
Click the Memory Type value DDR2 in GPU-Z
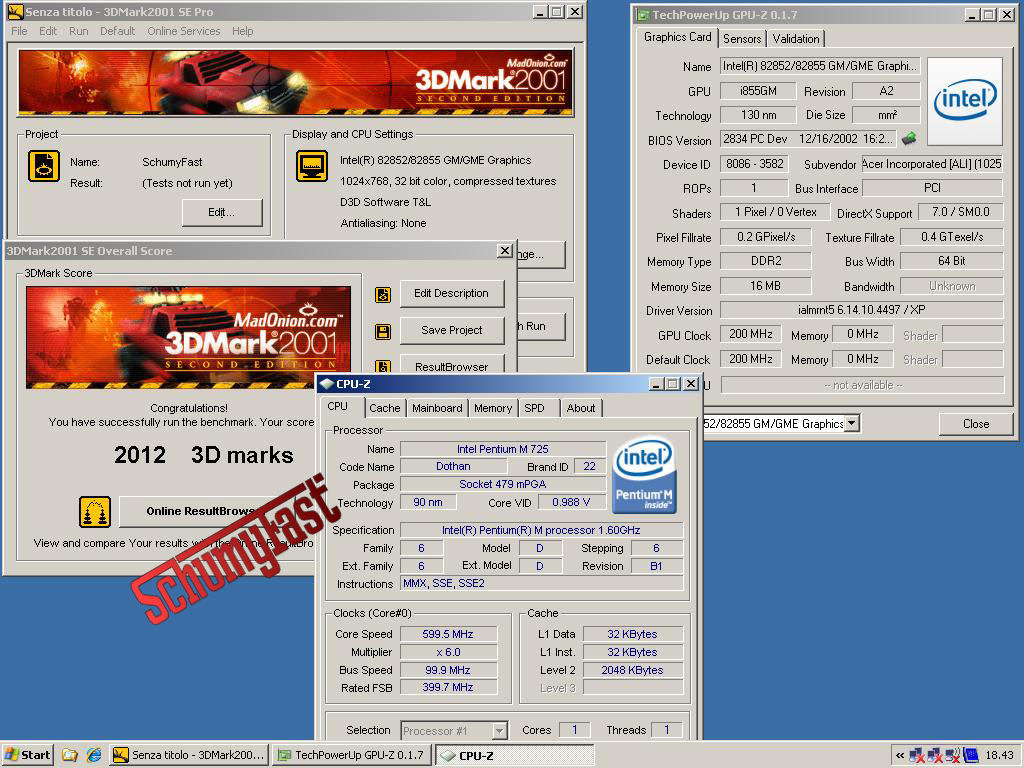point(765,261)
